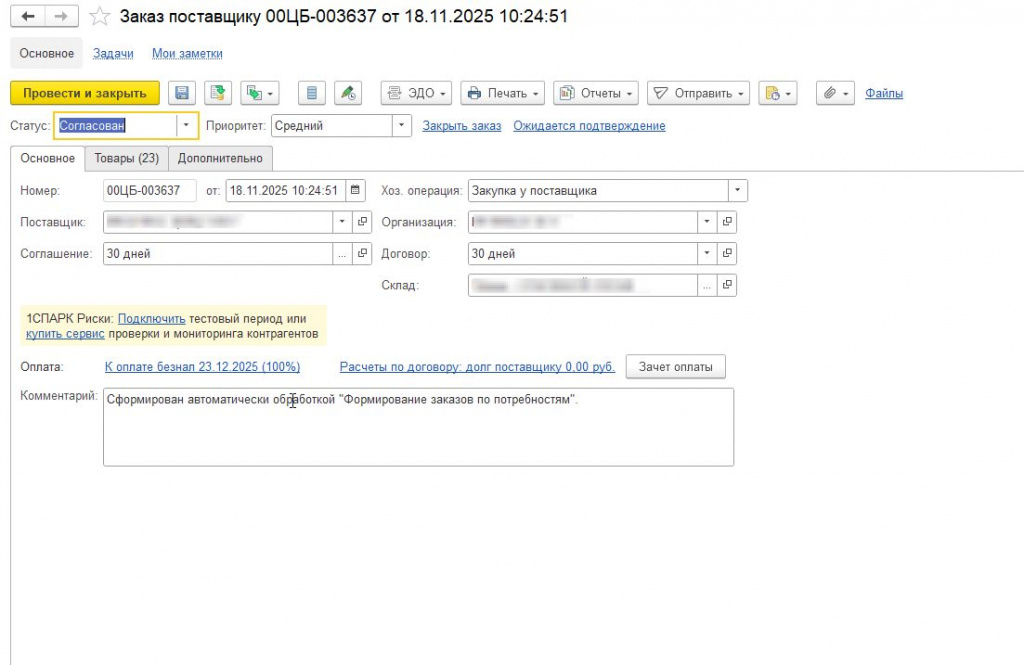Go back using the left arrow
Viewport: 1024px width, 665px height.
click(x=27, y=16)
